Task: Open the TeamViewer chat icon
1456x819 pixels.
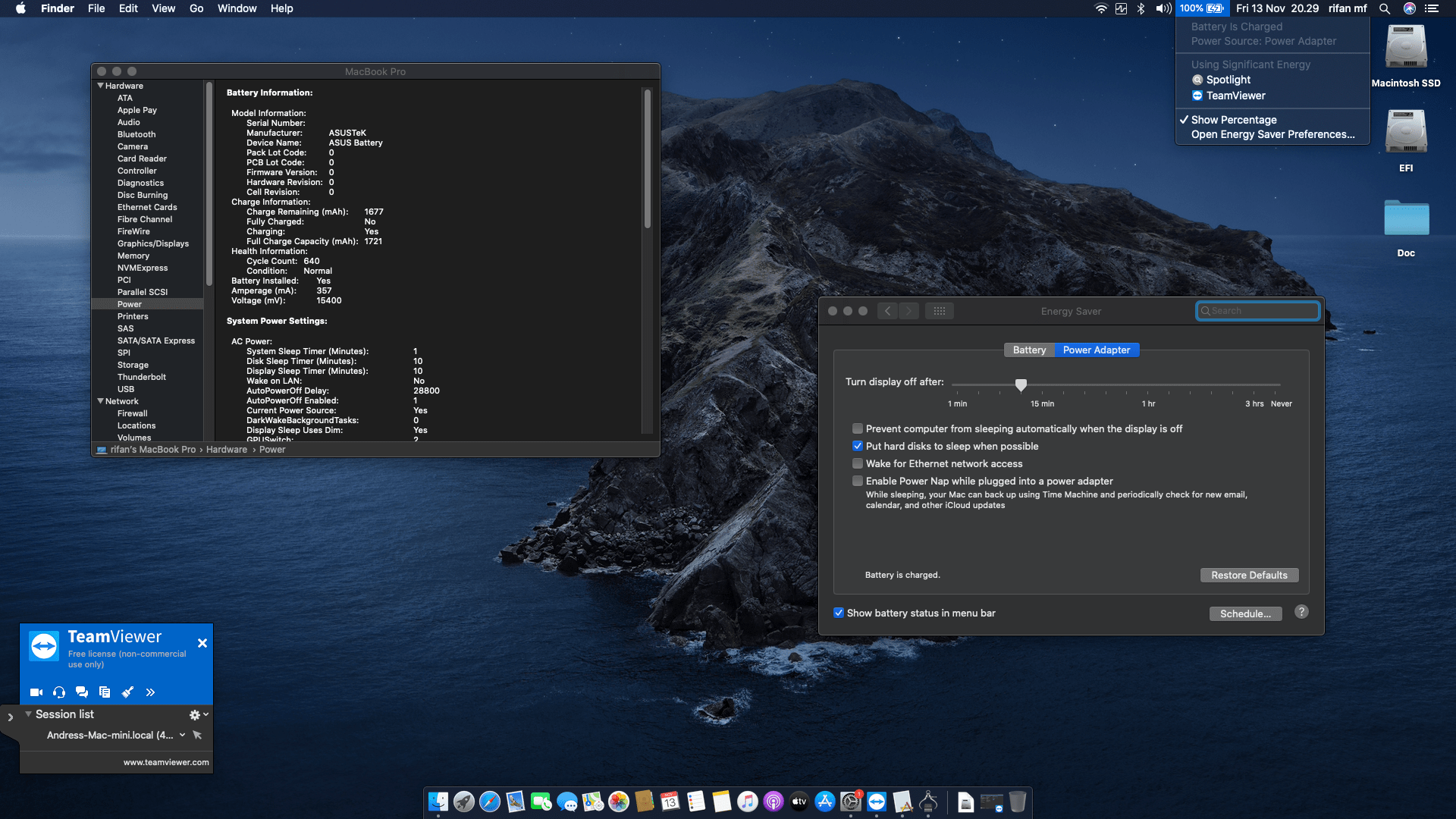Action: [x=82, y=692]
